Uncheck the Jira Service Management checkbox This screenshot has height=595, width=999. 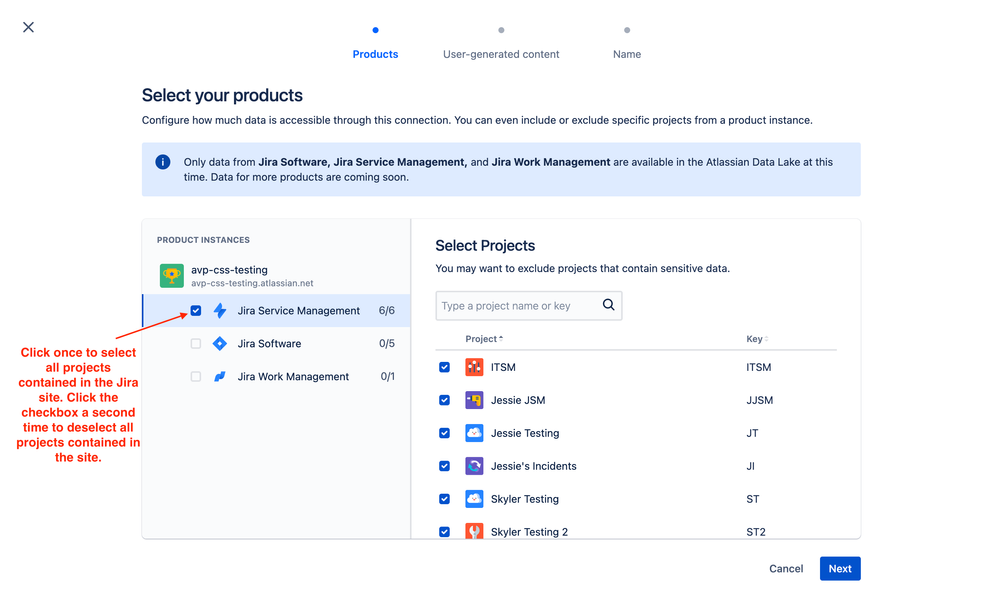(196, 310)
